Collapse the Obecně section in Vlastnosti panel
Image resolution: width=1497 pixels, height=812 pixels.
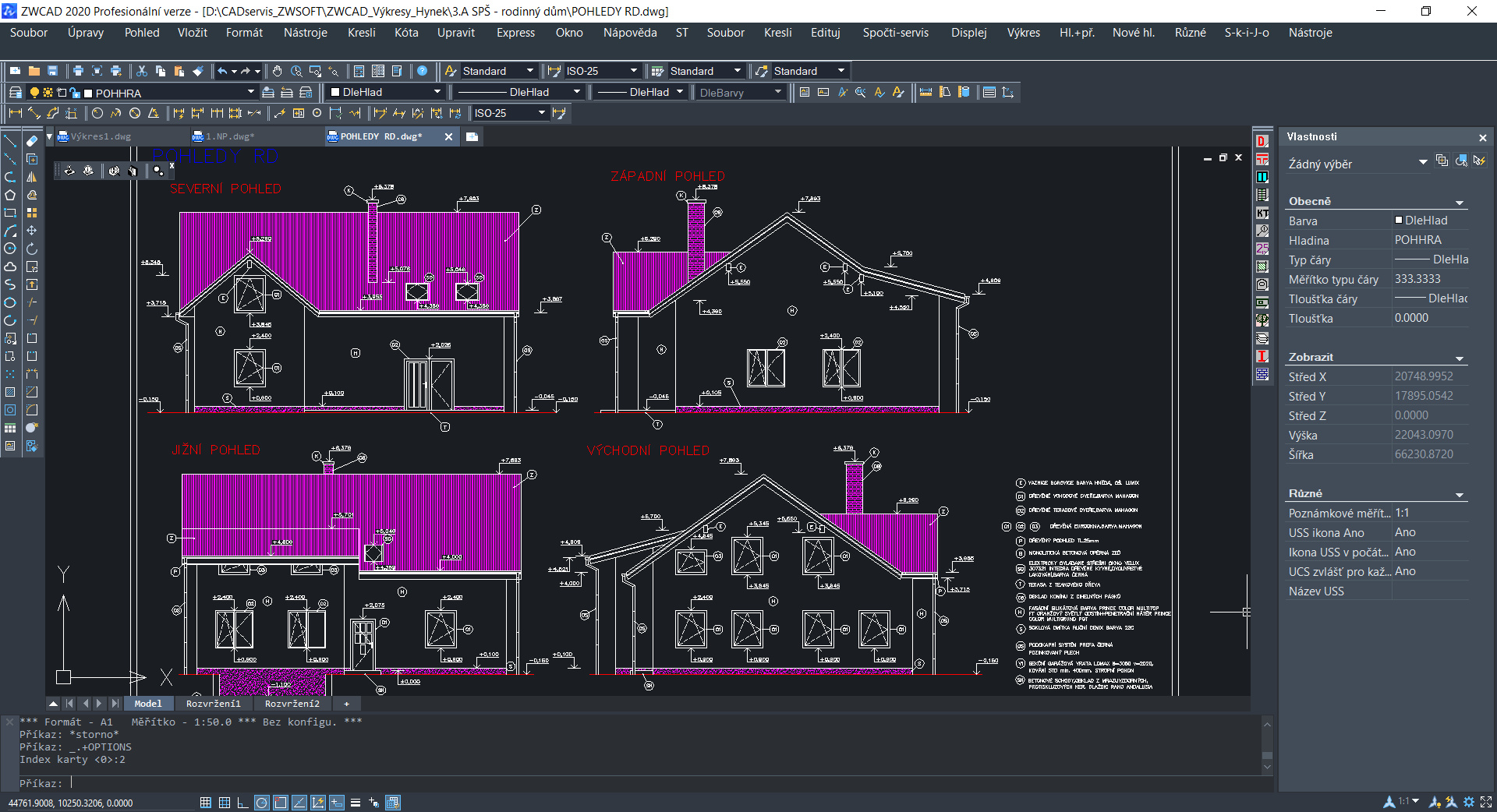[x=1459, y=201]
